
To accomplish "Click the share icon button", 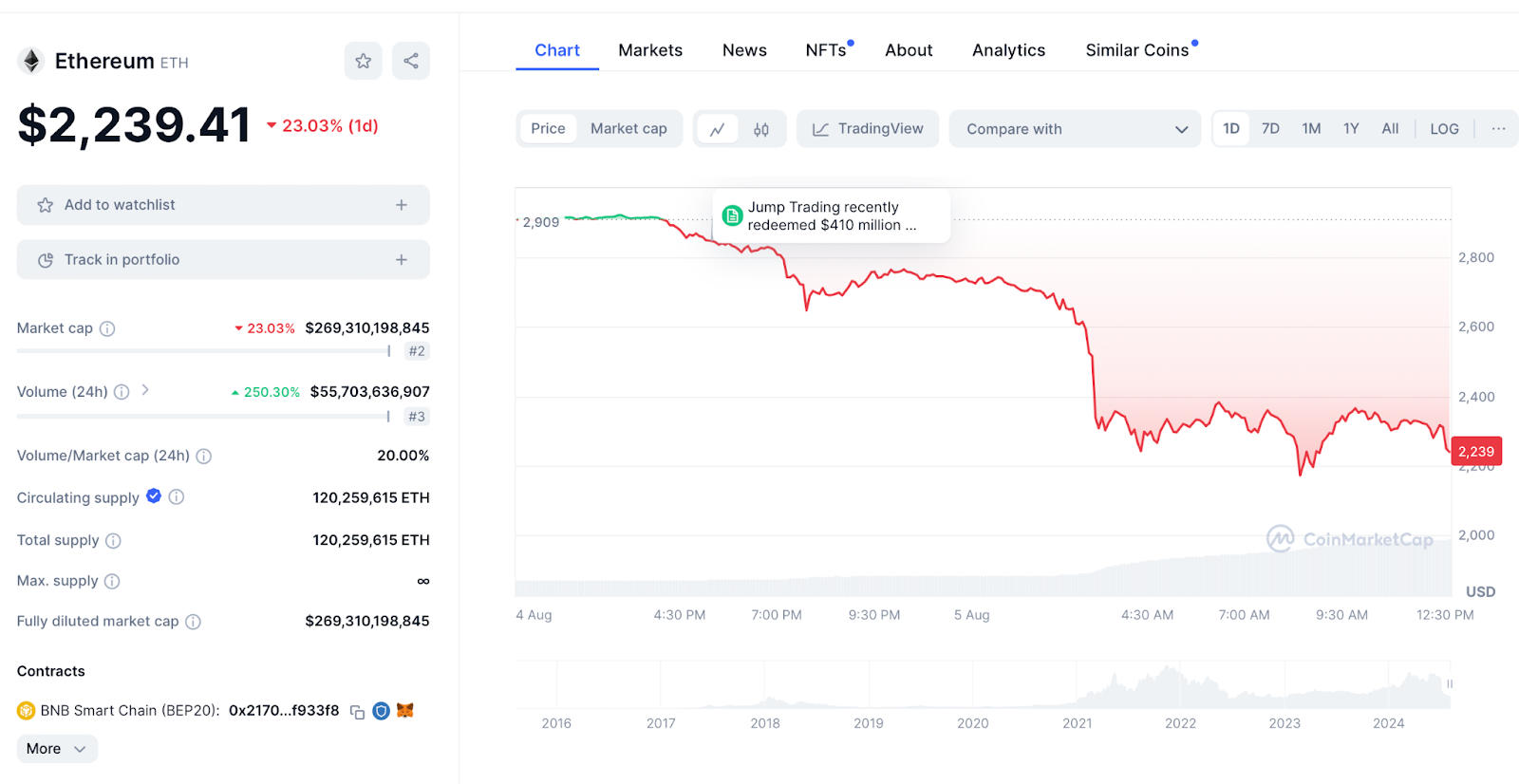I will click(x=411, y=61).
